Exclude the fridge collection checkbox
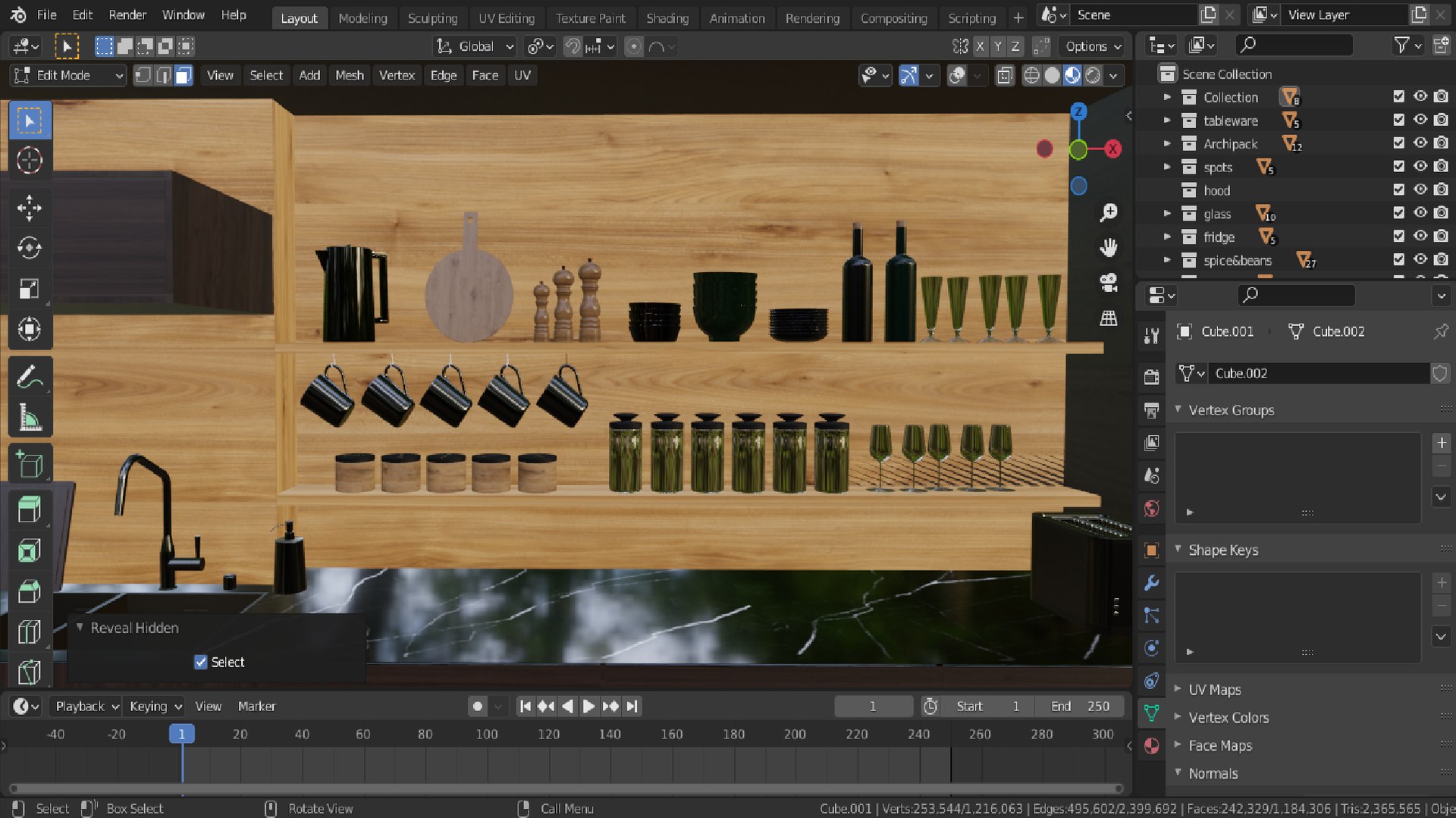This screenshot has width=1456, height=818. (1399, 237)
